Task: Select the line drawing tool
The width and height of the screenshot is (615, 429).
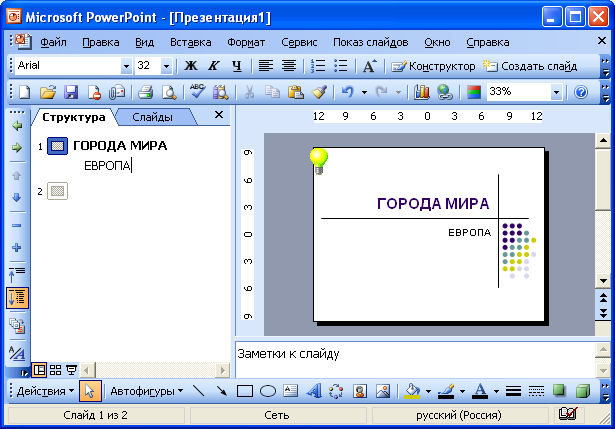Action: click(x=199, y=391)
